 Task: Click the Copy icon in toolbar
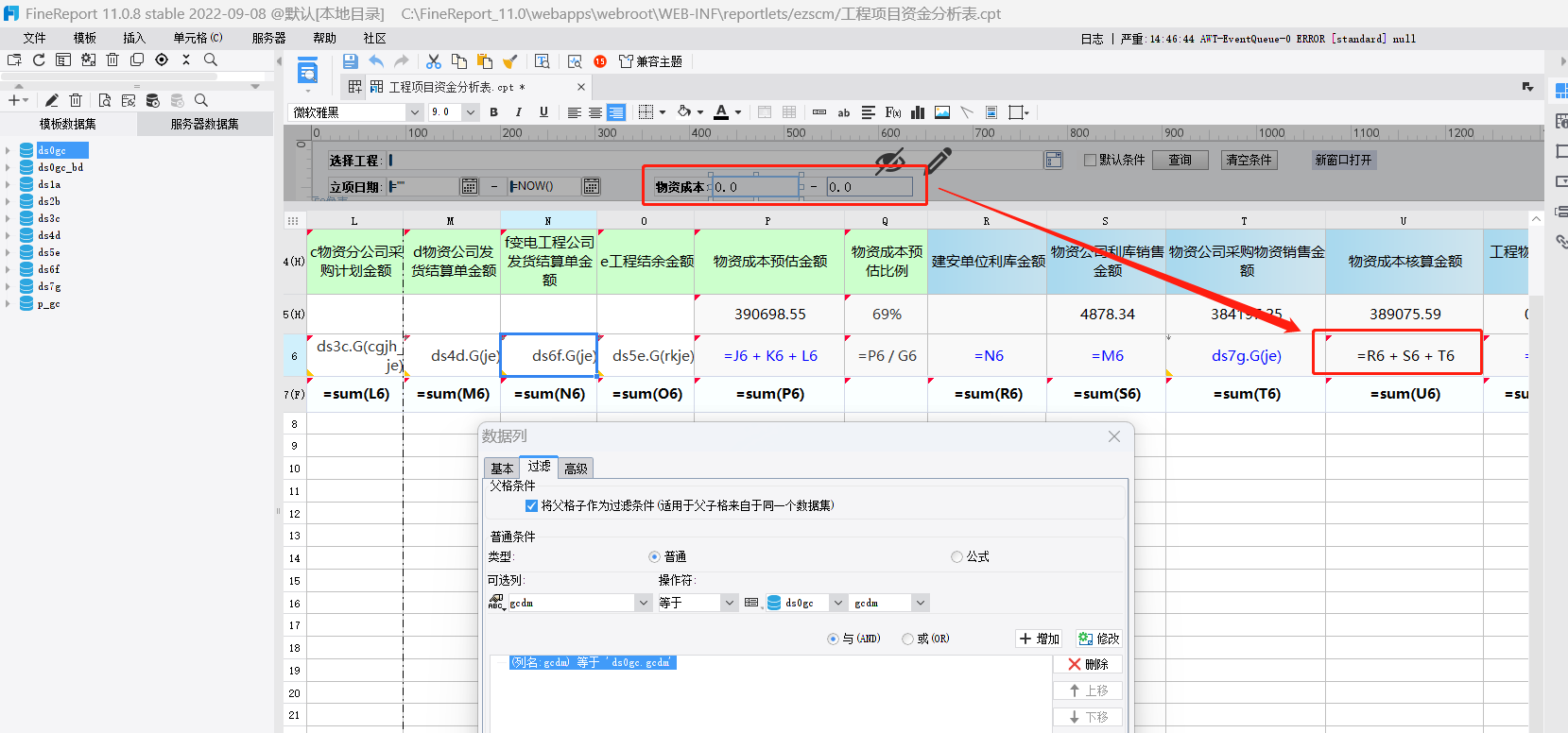[459, 61]
